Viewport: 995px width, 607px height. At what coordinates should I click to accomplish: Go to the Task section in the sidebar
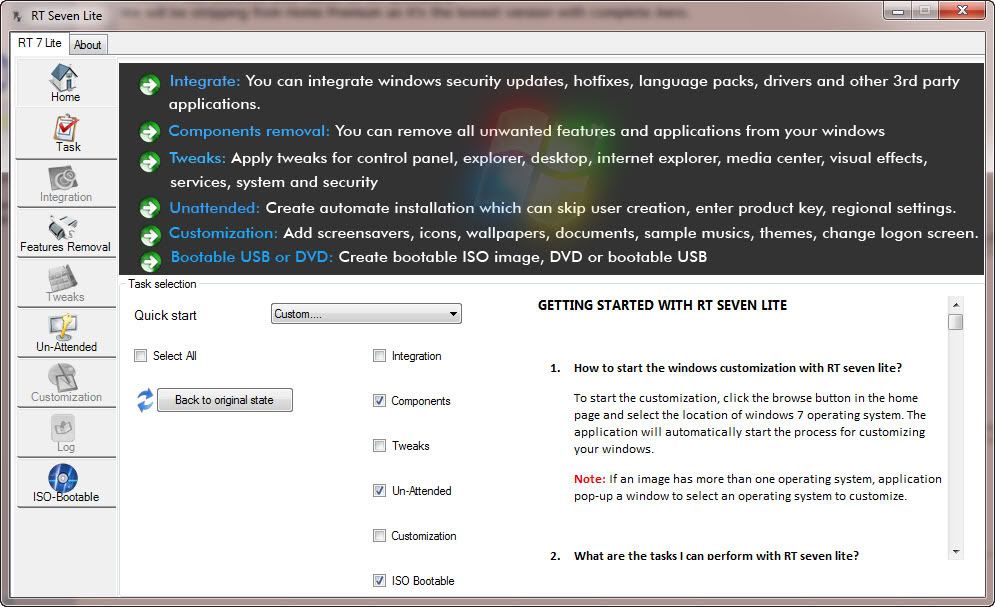point(66,133)
